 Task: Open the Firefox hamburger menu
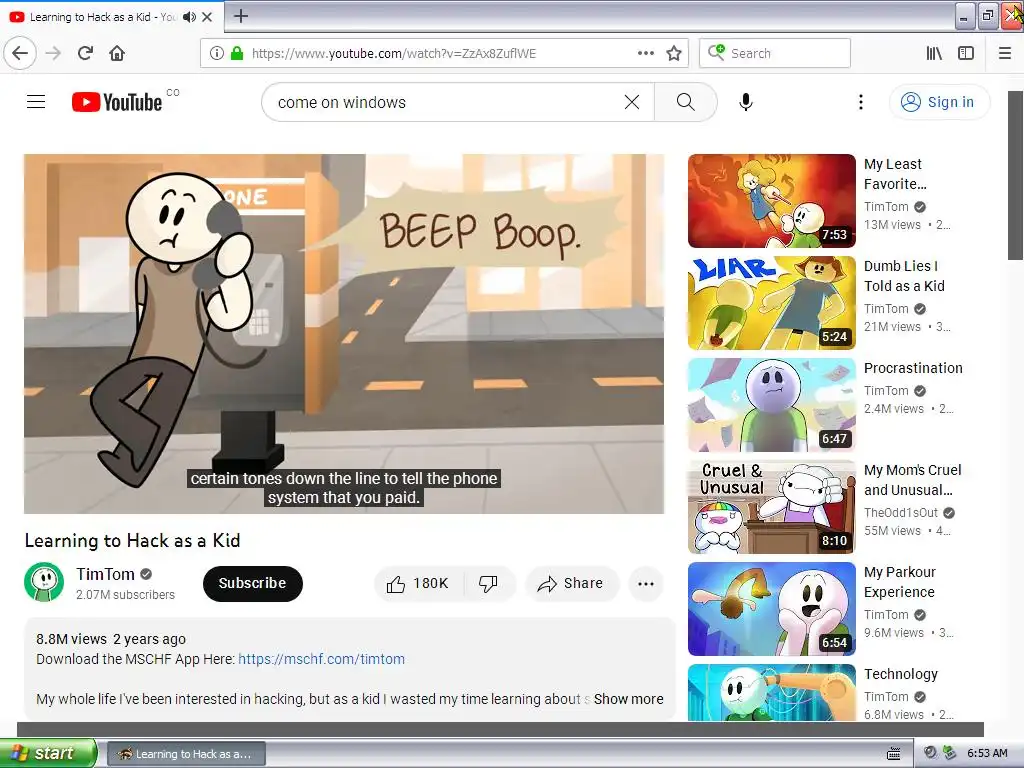(1005, 53)
